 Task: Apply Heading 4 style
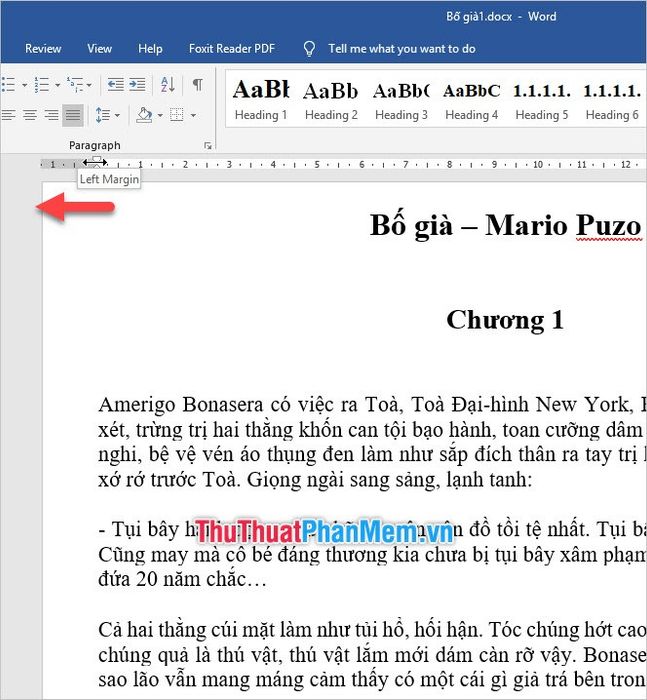472,99
